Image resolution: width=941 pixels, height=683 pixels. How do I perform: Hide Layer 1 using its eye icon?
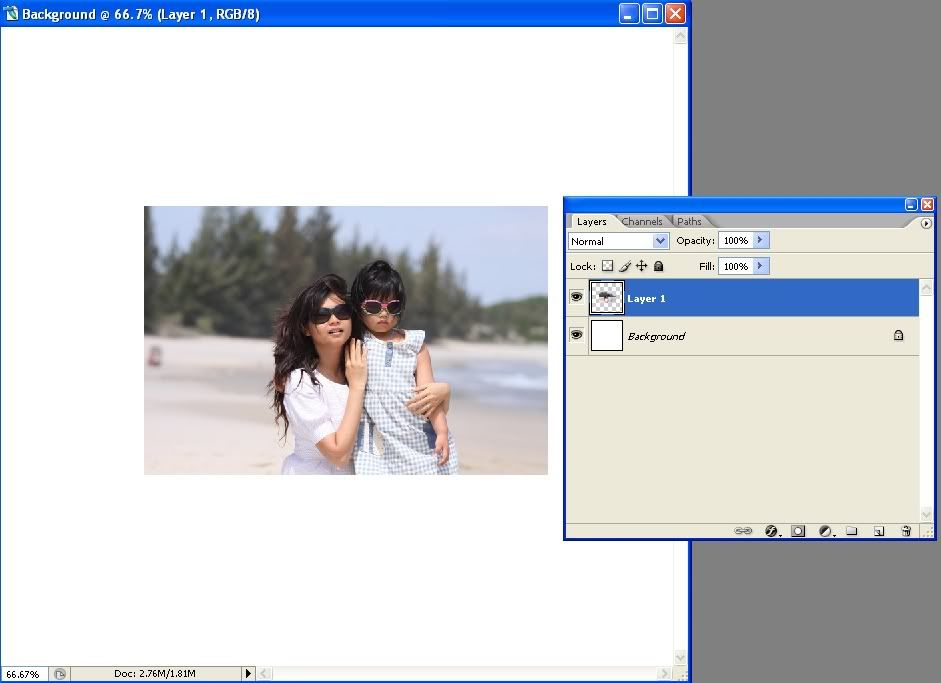(576, 297)
